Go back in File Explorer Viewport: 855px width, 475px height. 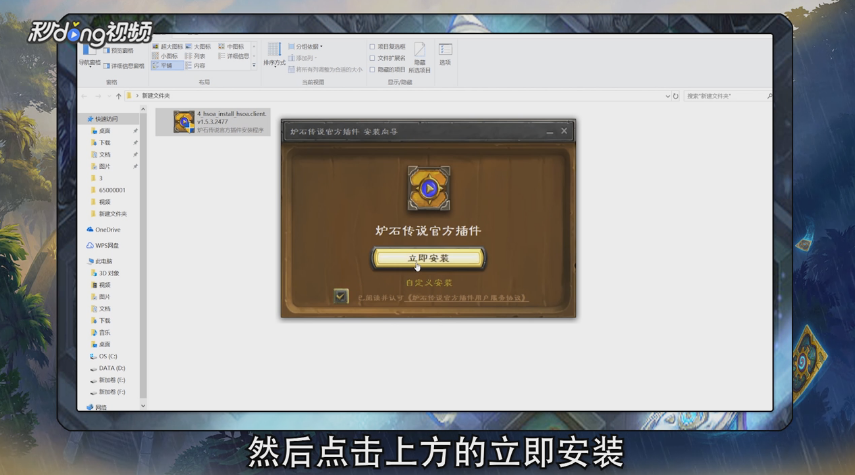click(85, 96)
